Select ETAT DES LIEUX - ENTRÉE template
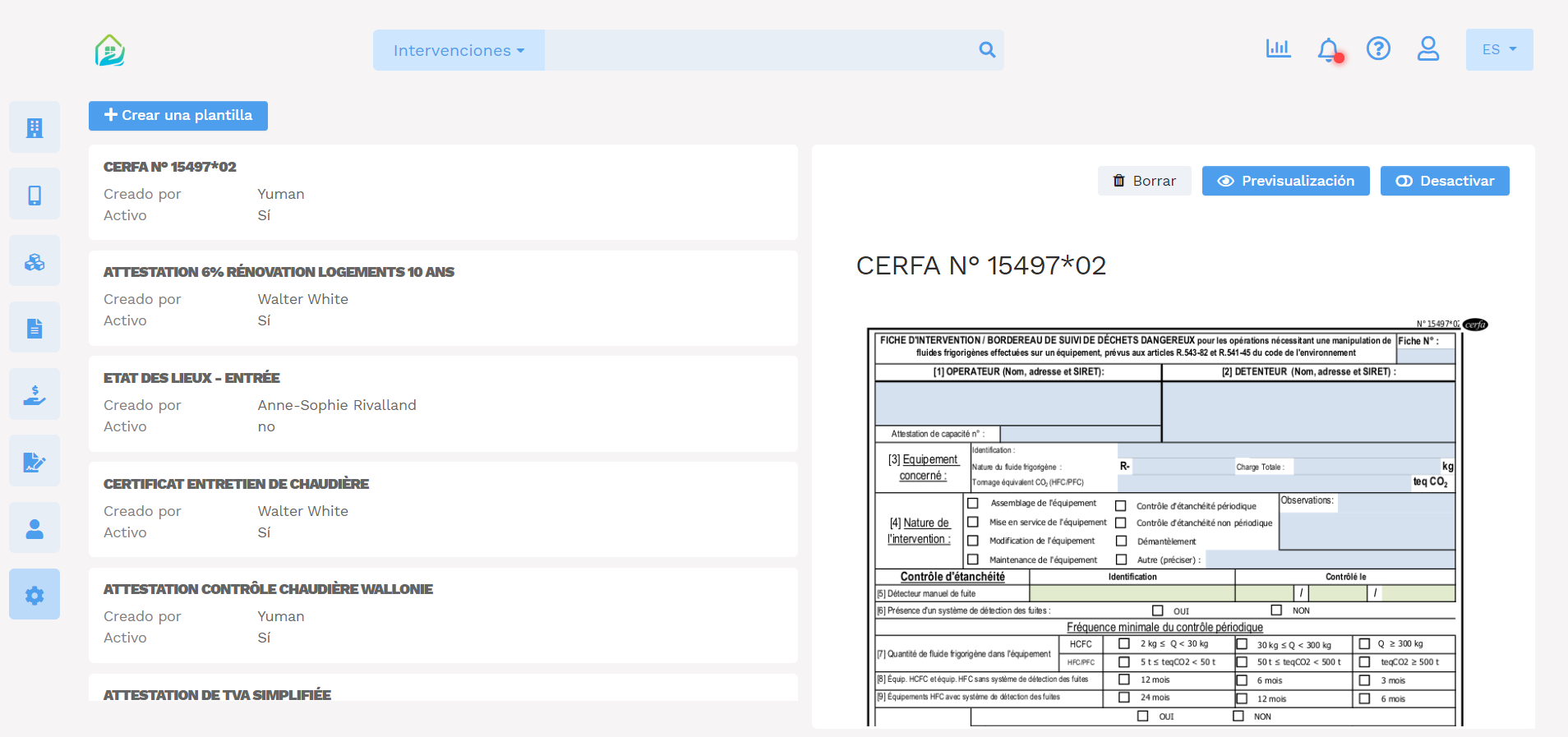The width and height of the screenshot is (1568, 737). [x=443, y=403]
